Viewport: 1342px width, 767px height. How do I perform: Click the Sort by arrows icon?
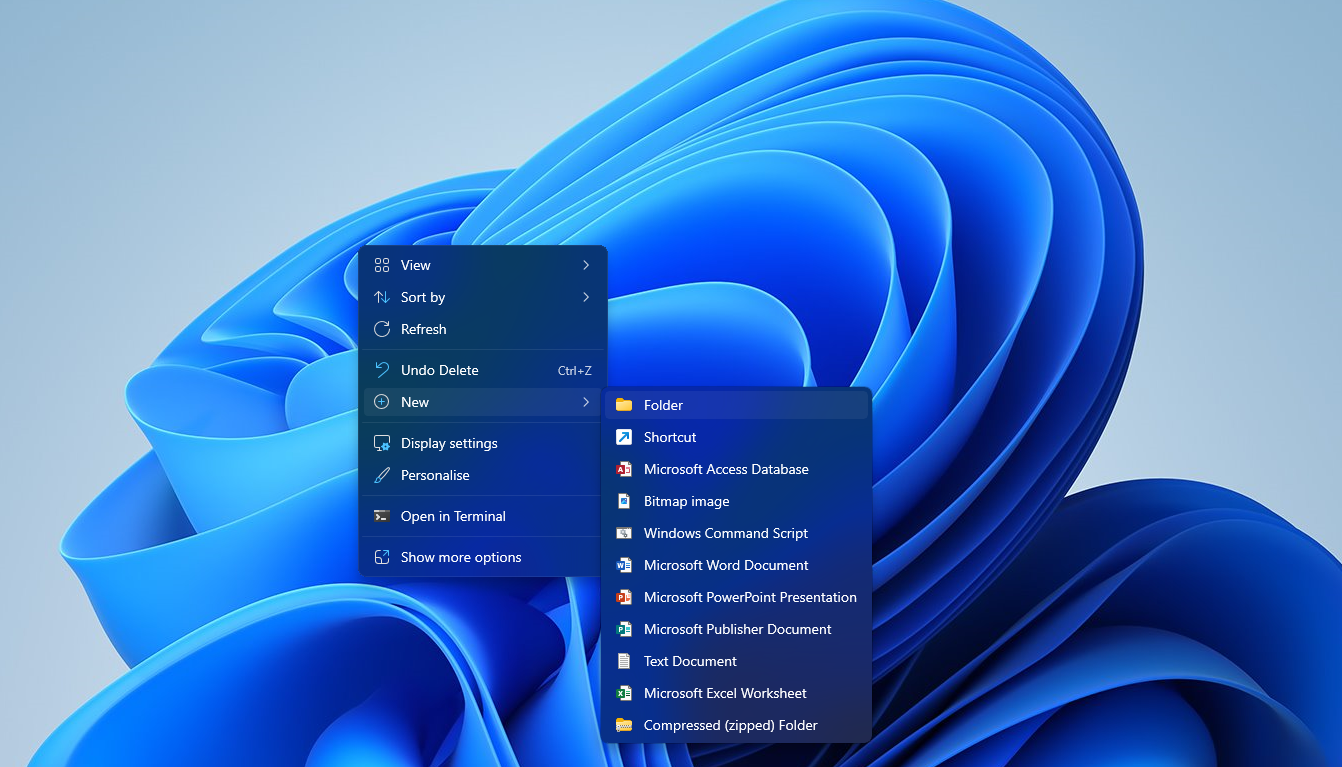(381, 297)
